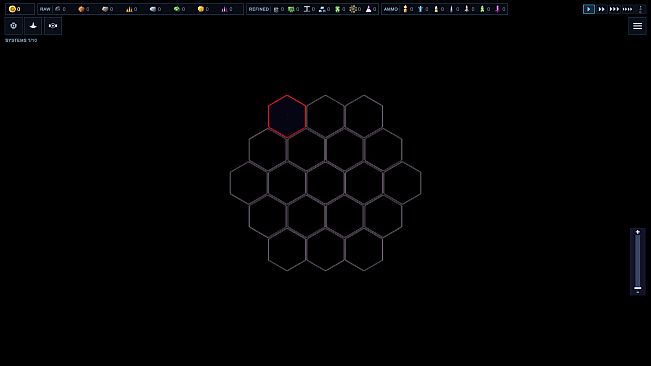Click the first grey refined component icon
Image resolution: width=651 pixels, height=366 pixels.
coord(276,9)
